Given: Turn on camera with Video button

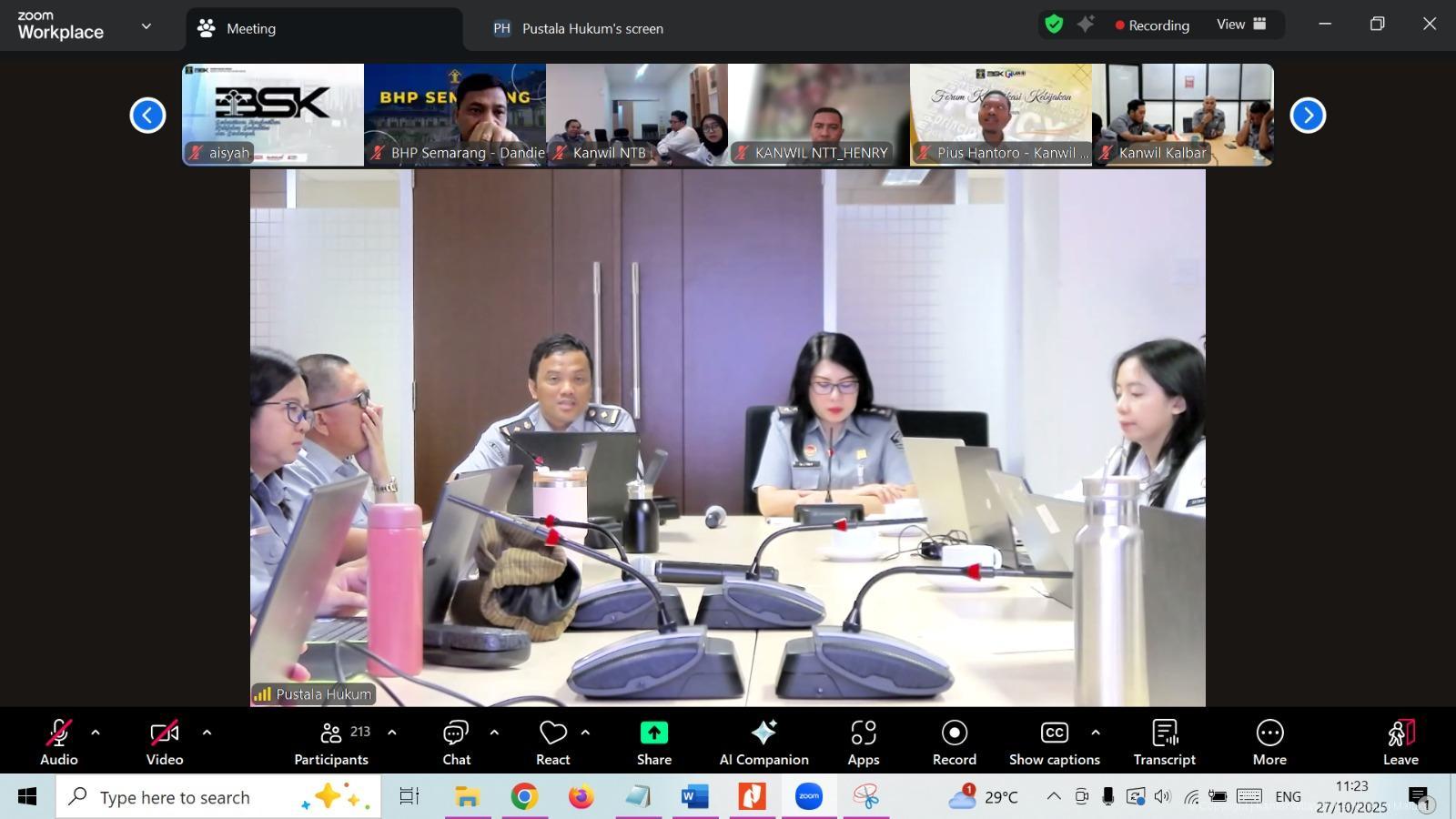Looking at the screenshot, I should [165, 742].
